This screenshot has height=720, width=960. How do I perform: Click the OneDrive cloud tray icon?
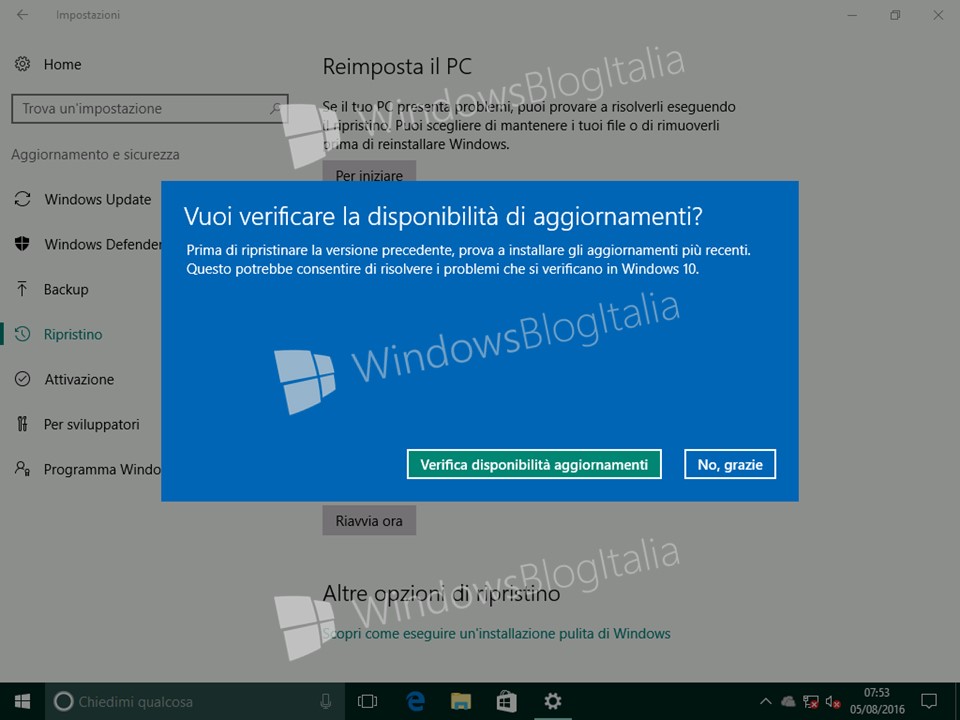[x=788, y=702]
